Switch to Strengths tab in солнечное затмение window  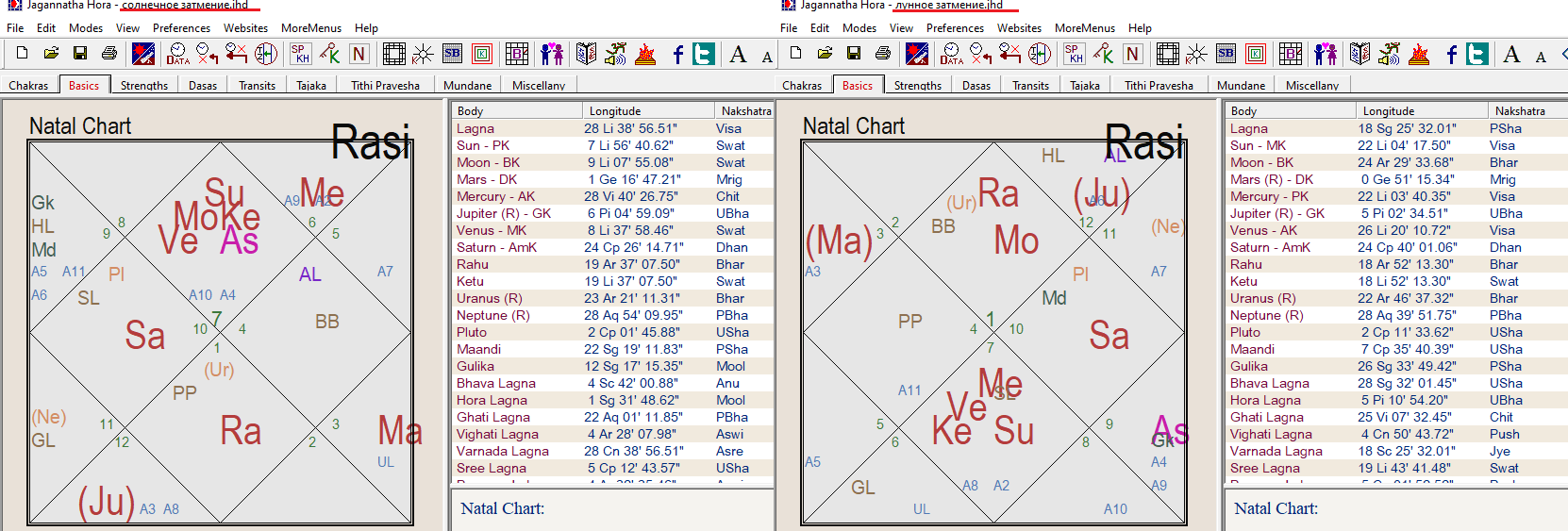[144, 85]
